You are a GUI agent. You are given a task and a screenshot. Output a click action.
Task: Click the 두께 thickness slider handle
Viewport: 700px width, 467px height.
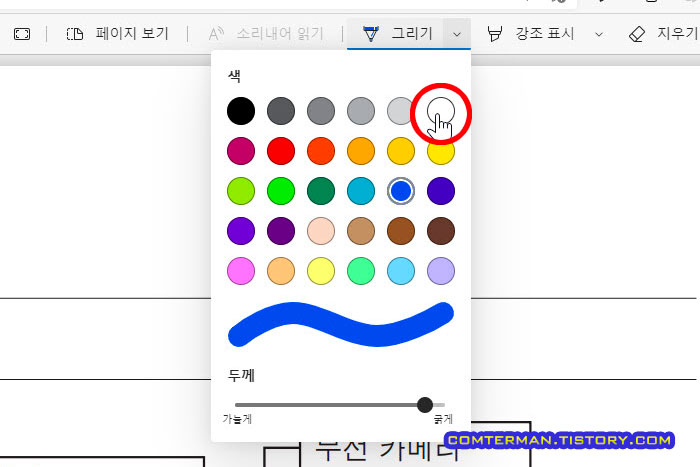point(425,405)
